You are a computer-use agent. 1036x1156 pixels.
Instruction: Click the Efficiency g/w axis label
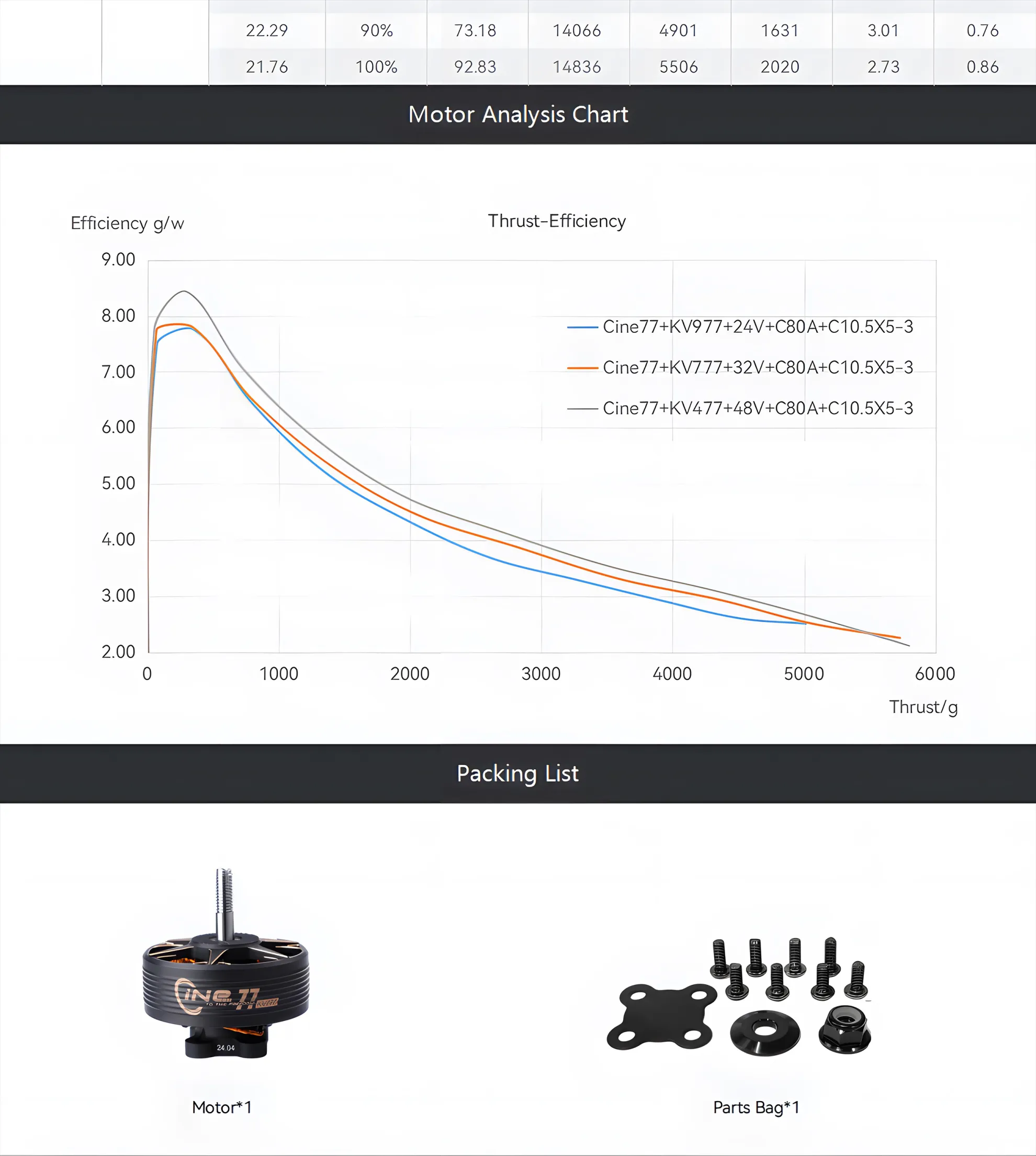(127, 223)
